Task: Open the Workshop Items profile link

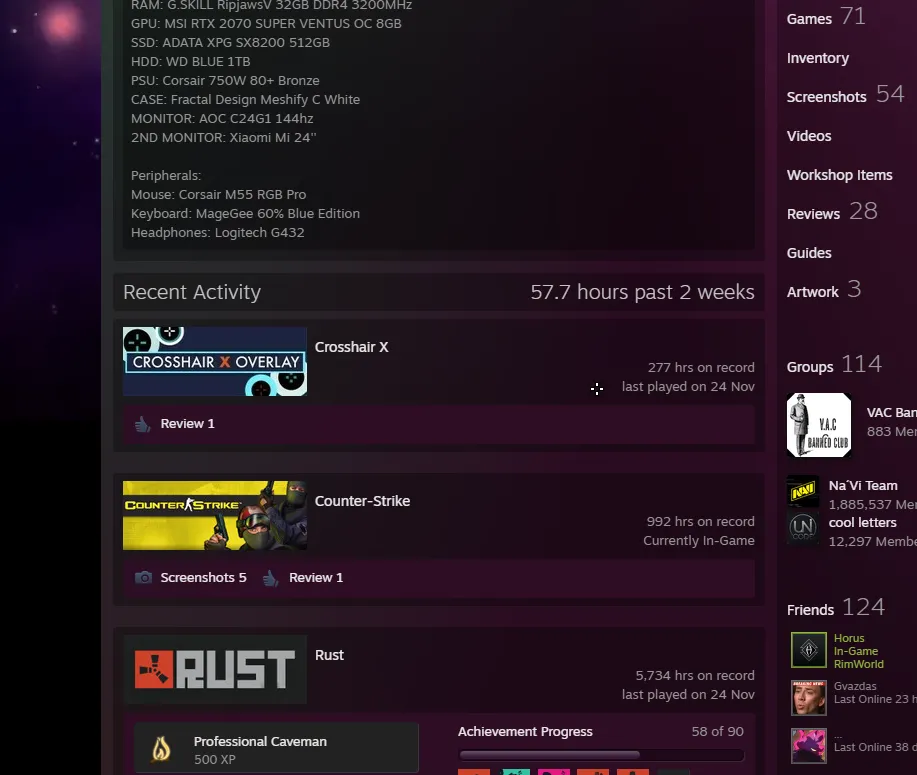Action: coord(839,175)
